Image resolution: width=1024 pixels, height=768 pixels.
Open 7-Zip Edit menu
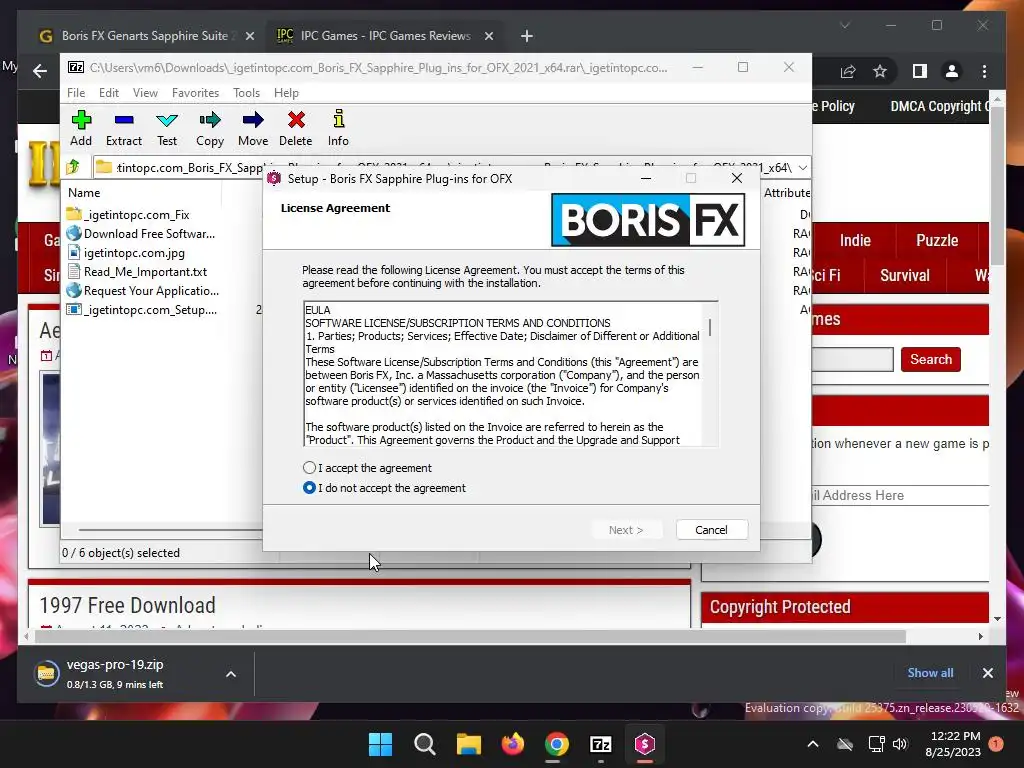(x=108, y=93)
